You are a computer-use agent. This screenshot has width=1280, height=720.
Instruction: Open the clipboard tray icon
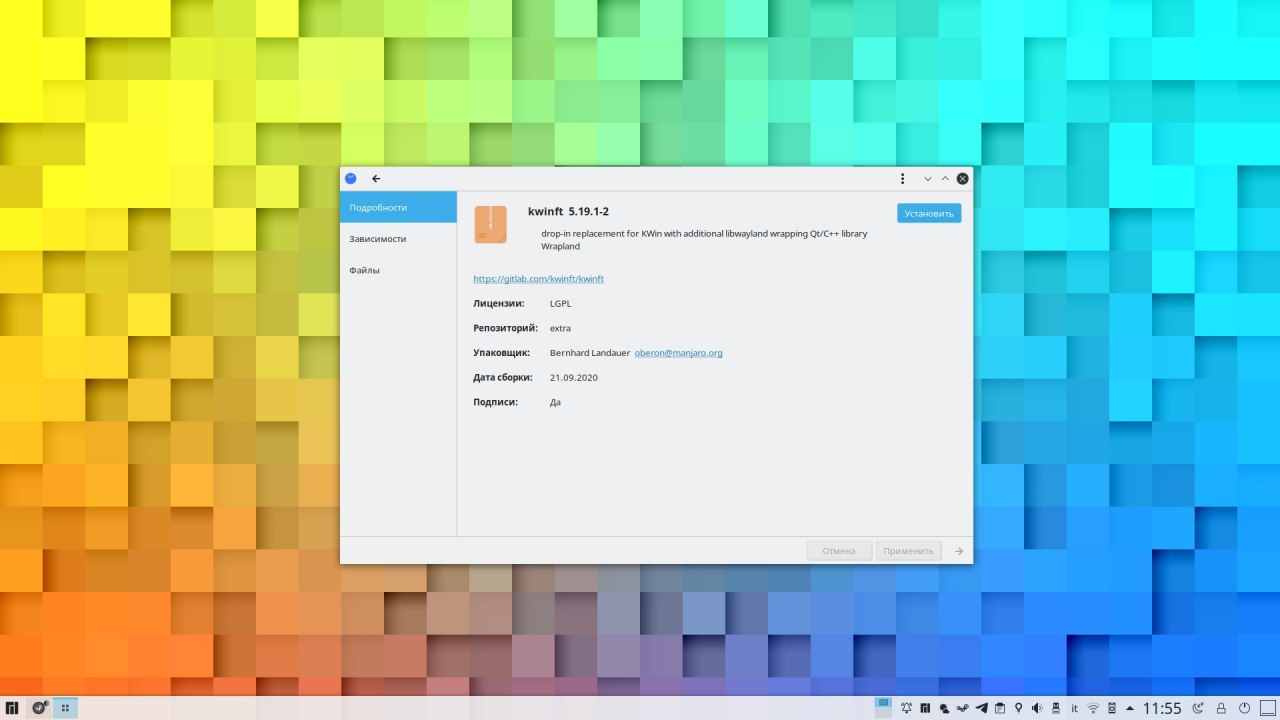click(x=1000, y=708)
